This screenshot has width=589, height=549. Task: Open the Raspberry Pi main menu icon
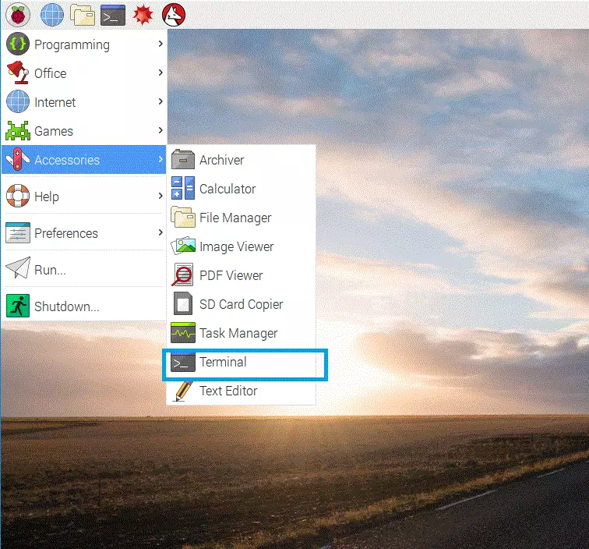18,15
